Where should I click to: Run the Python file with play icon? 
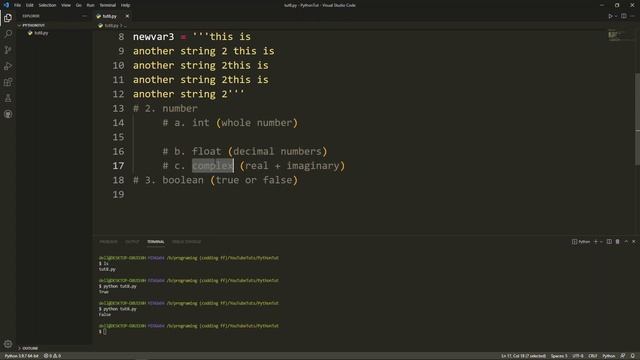tap(610, 16)
